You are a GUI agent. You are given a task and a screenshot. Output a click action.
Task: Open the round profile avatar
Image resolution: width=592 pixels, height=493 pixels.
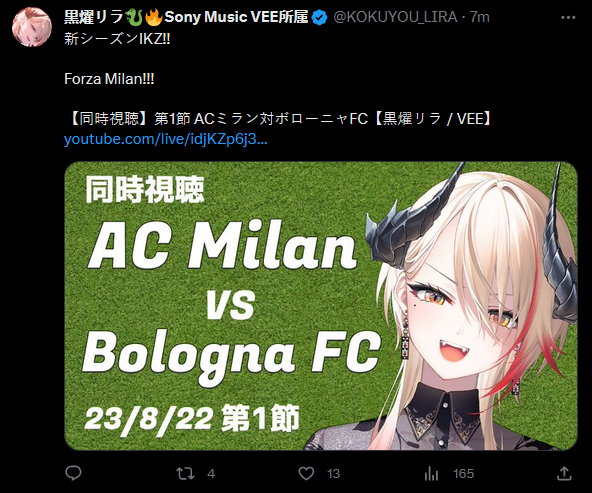pos(32,27)
